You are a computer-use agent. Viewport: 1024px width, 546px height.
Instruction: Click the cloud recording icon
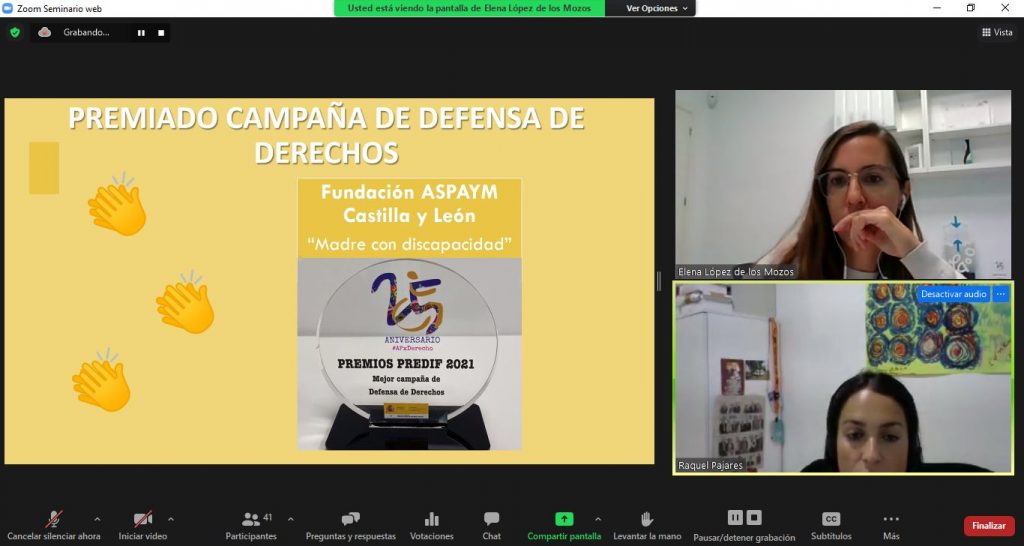44,32
